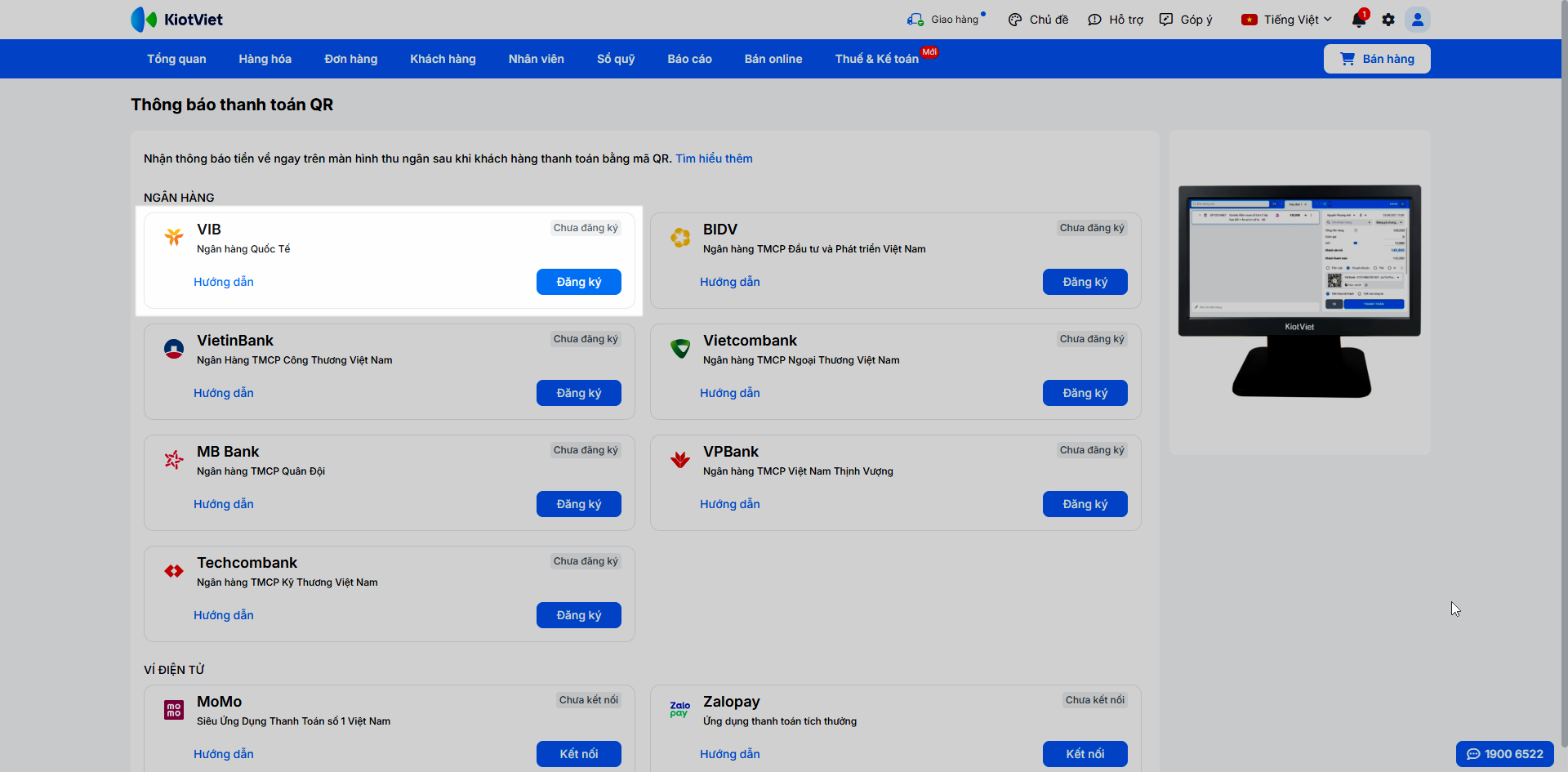Click the NGÂN HÀNG section label
Screen dimensions: 1568x772
click(x=179, y=198)
